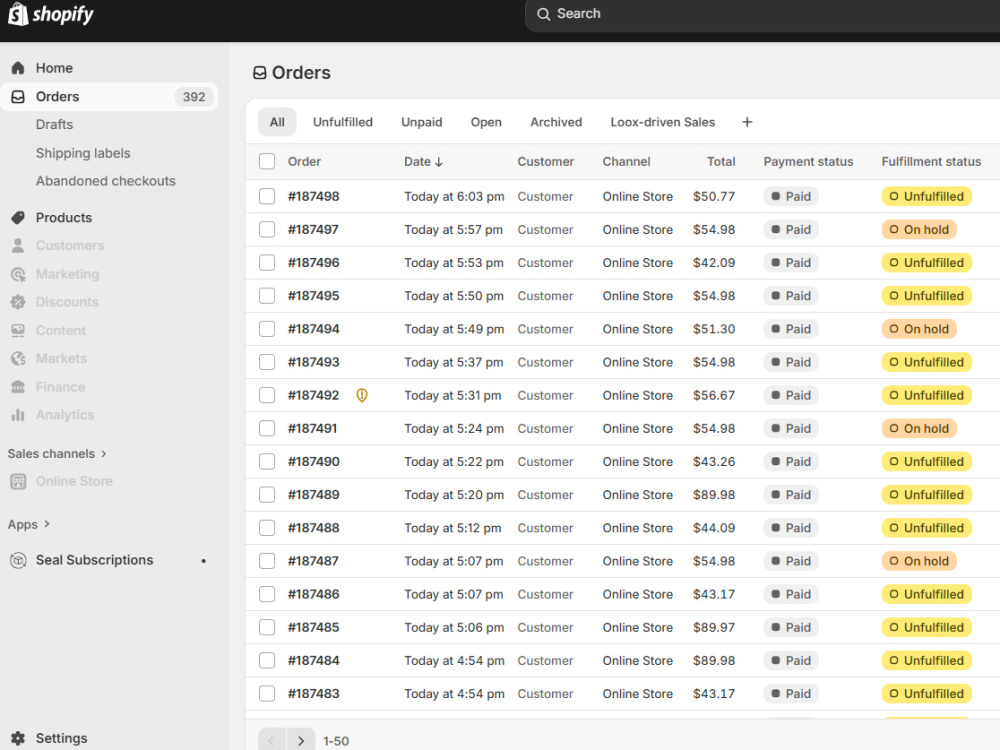
Task: Click the magnifier icon in Search bar
Action: click(543, 14)
